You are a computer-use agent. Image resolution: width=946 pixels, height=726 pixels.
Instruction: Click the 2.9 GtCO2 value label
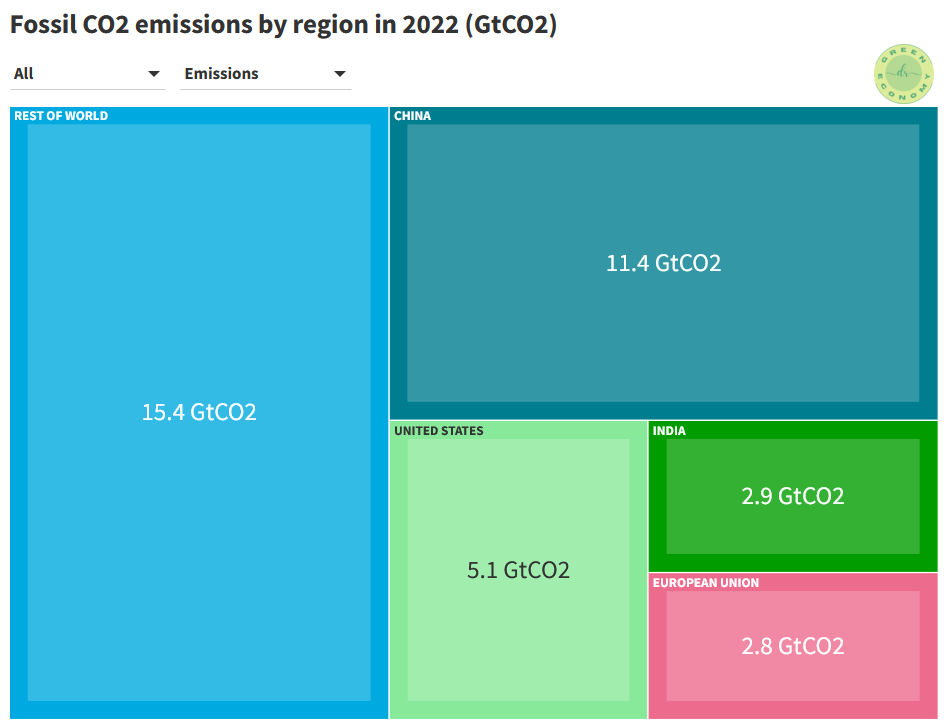click(x=791, y=496)
